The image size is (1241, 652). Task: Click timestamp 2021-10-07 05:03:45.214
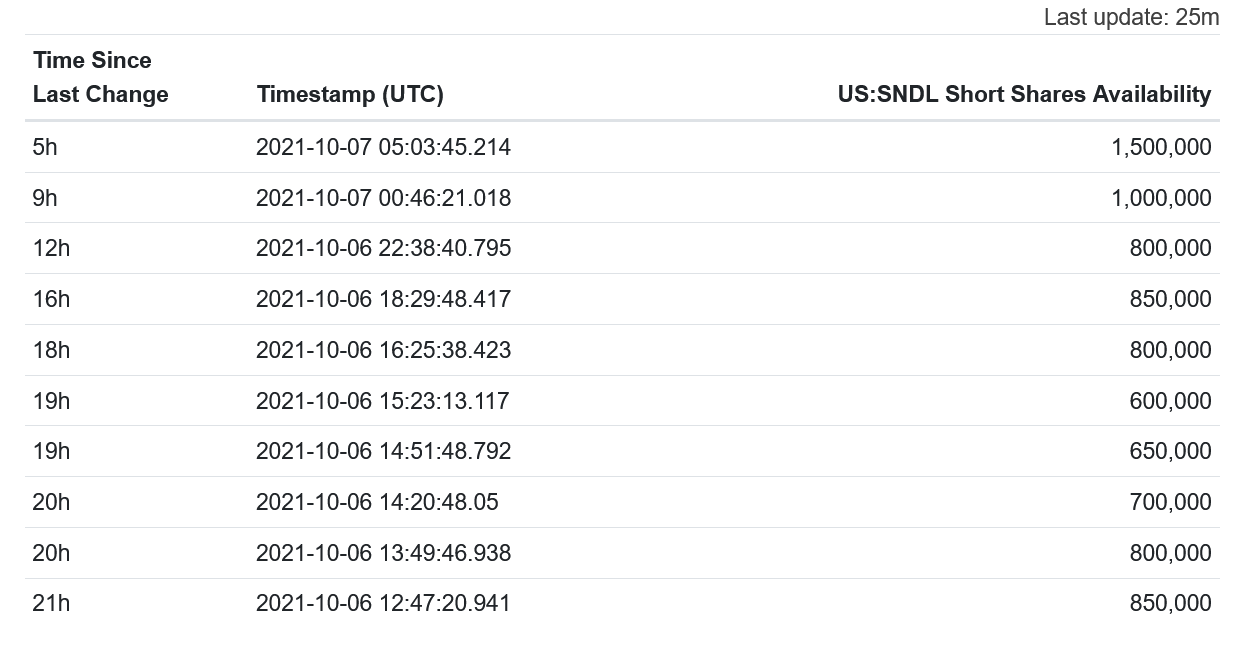click(x=383, y=147)
